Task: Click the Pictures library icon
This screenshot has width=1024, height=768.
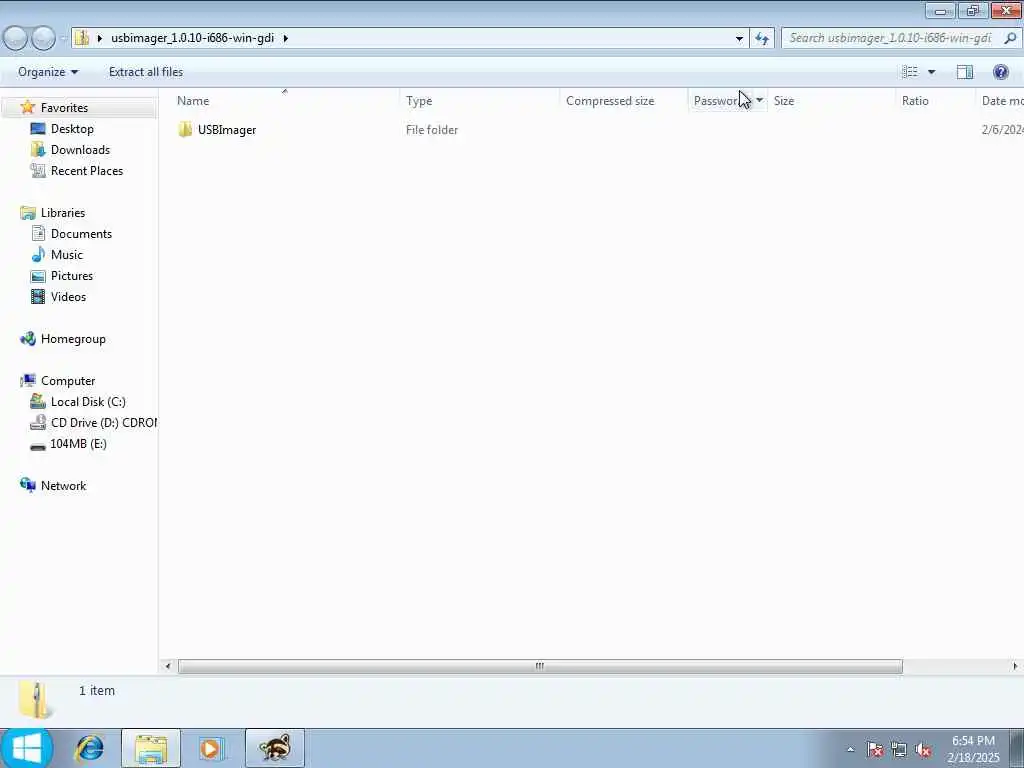Action: (x=38, y=276)
